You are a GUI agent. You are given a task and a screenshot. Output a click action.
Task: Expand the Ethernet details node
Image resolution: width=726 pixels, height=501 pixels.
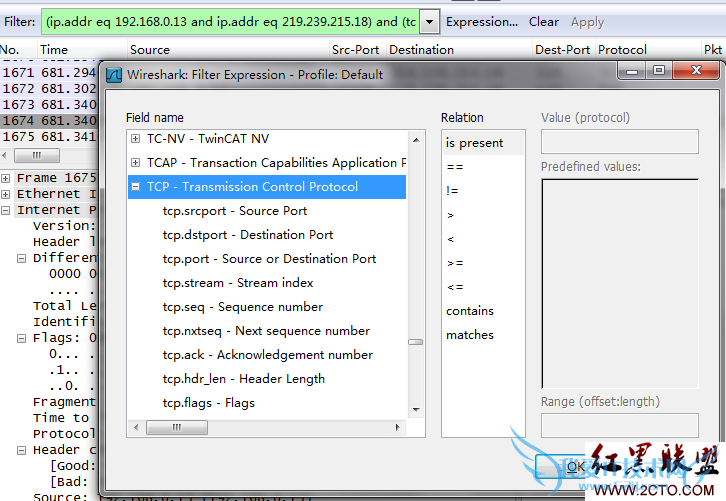pos(6,194)
